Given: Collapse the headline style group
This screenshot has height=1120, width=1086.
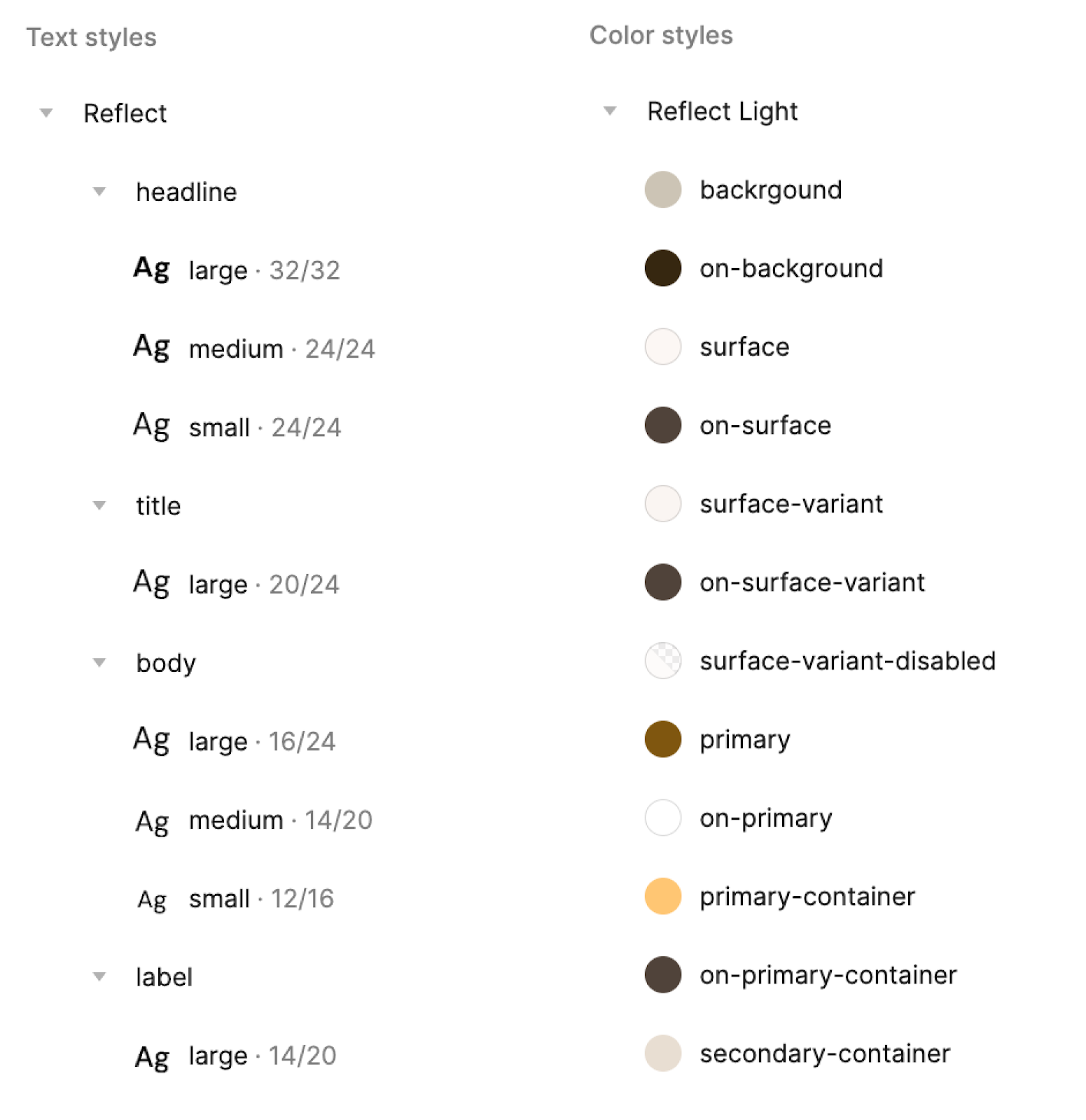Looking at the screenshot, I should coord(99,191).
